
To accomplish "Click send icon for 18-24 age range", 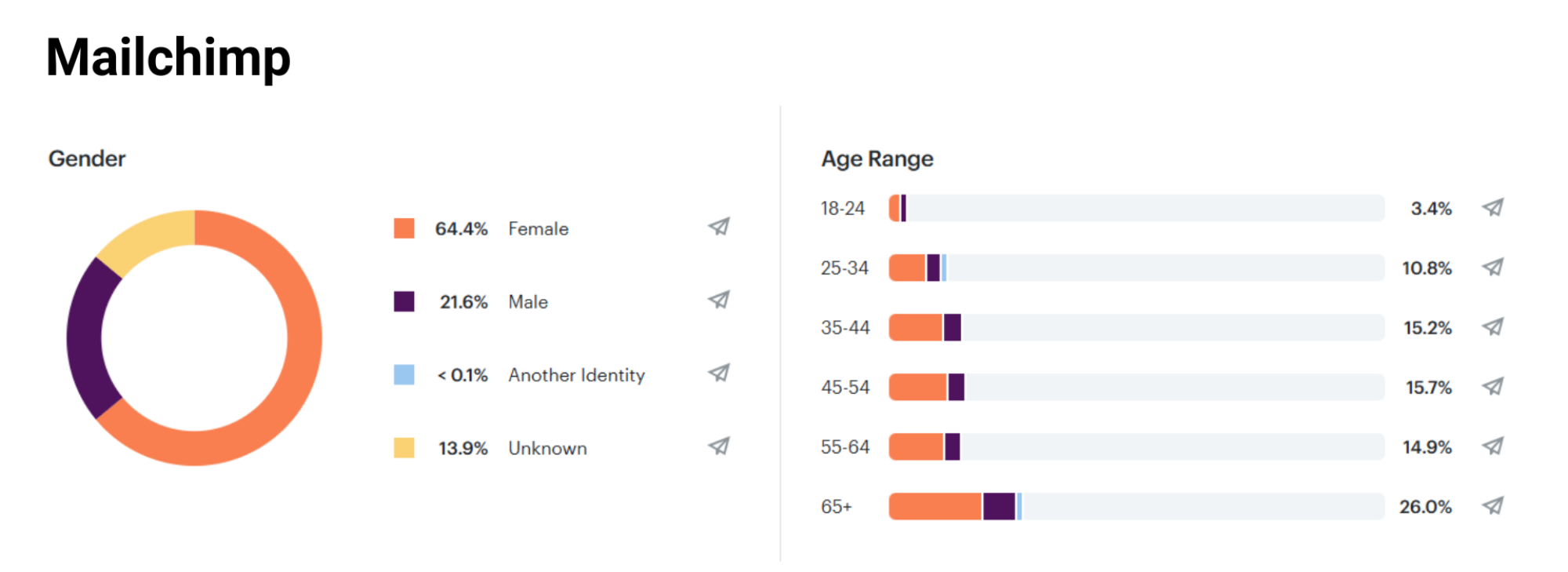I will coord(1493,208).
